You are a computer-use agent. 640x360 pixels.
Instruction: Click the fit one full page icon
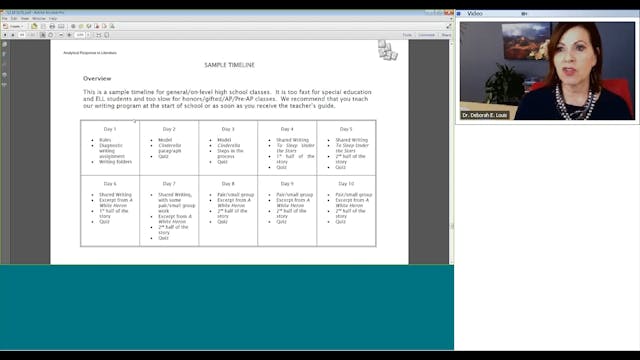coord(107,35)
